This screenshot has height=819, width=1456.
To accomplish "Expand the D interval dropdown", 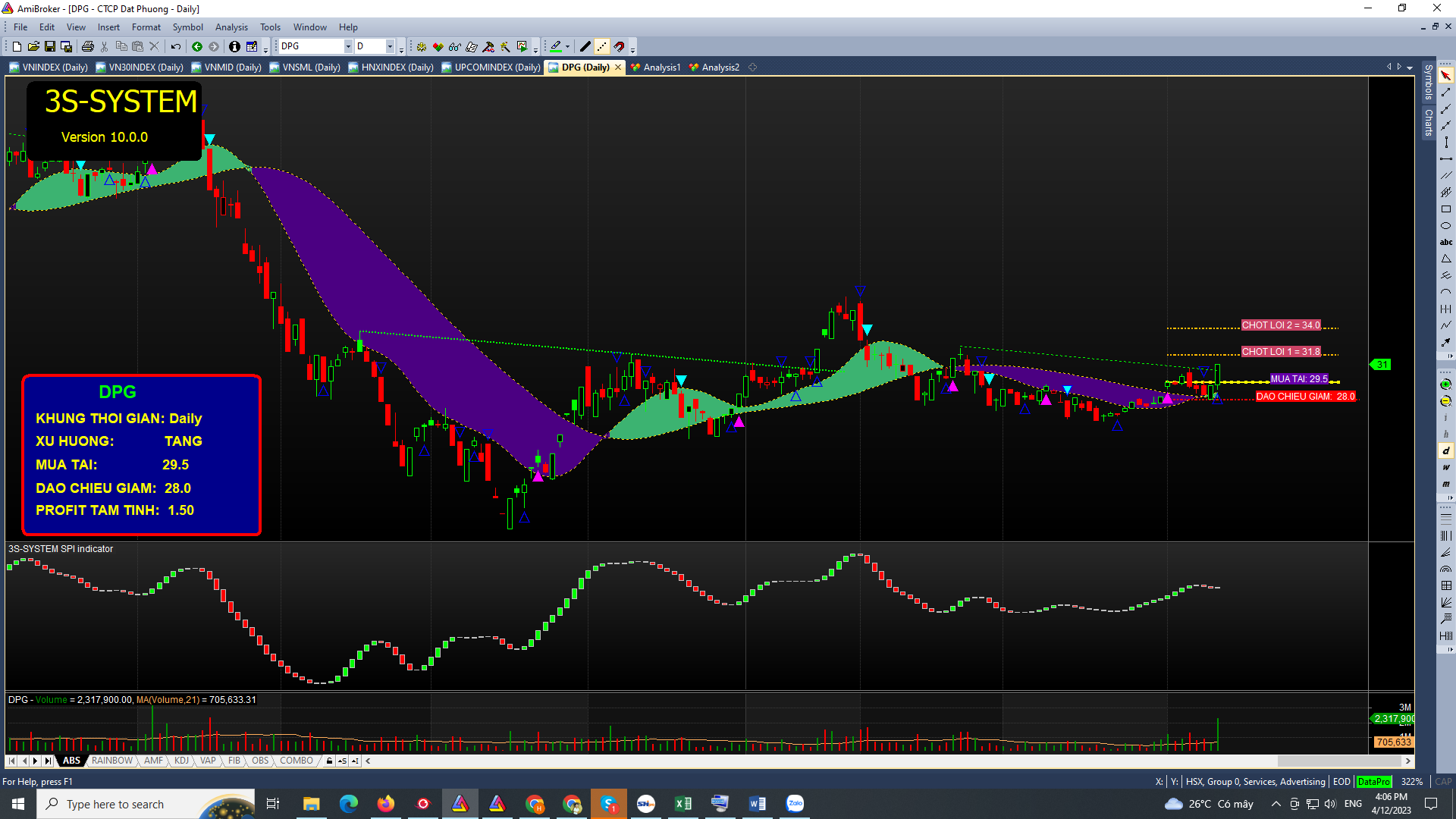I will pyautogui.click(x=390, y=47).
